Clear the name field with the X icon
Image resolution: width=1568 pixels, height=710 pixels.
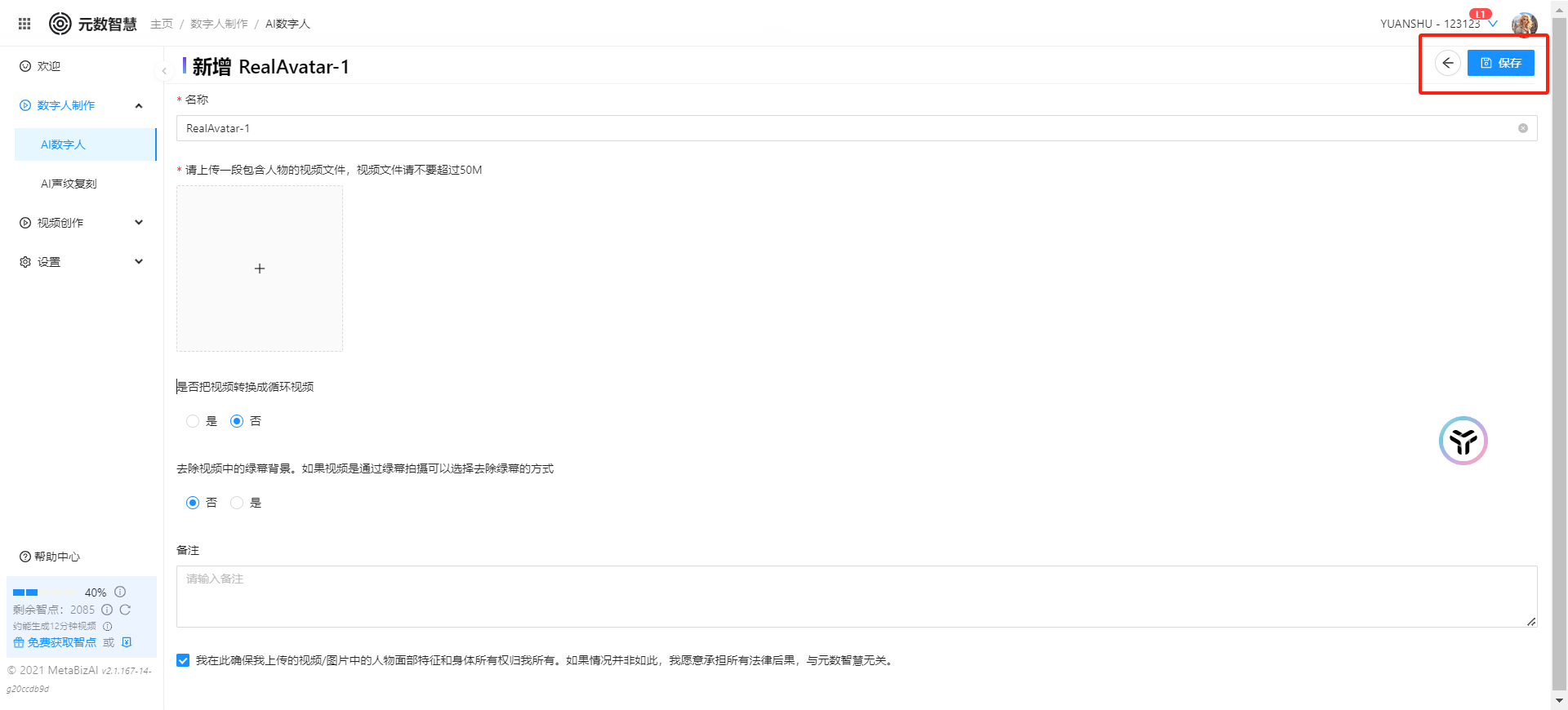click(1522, 128)
